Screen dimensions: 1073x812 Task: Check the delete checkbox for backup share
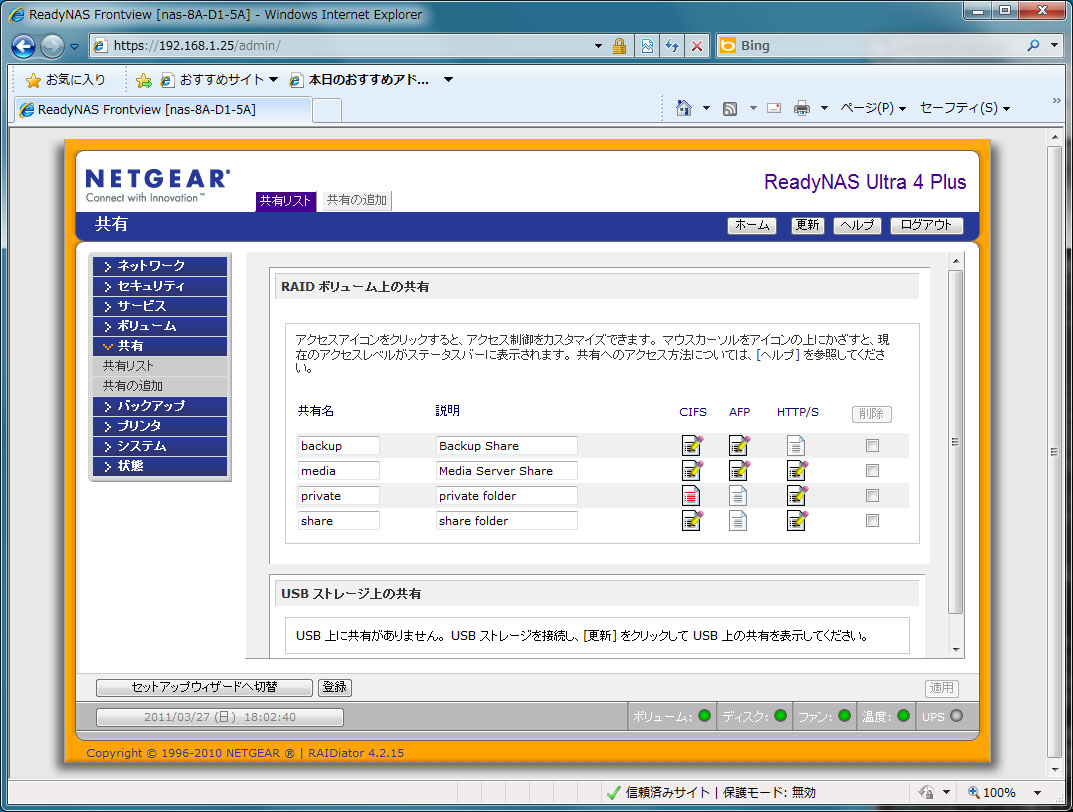pyautogui.click(x=872, y=446)
